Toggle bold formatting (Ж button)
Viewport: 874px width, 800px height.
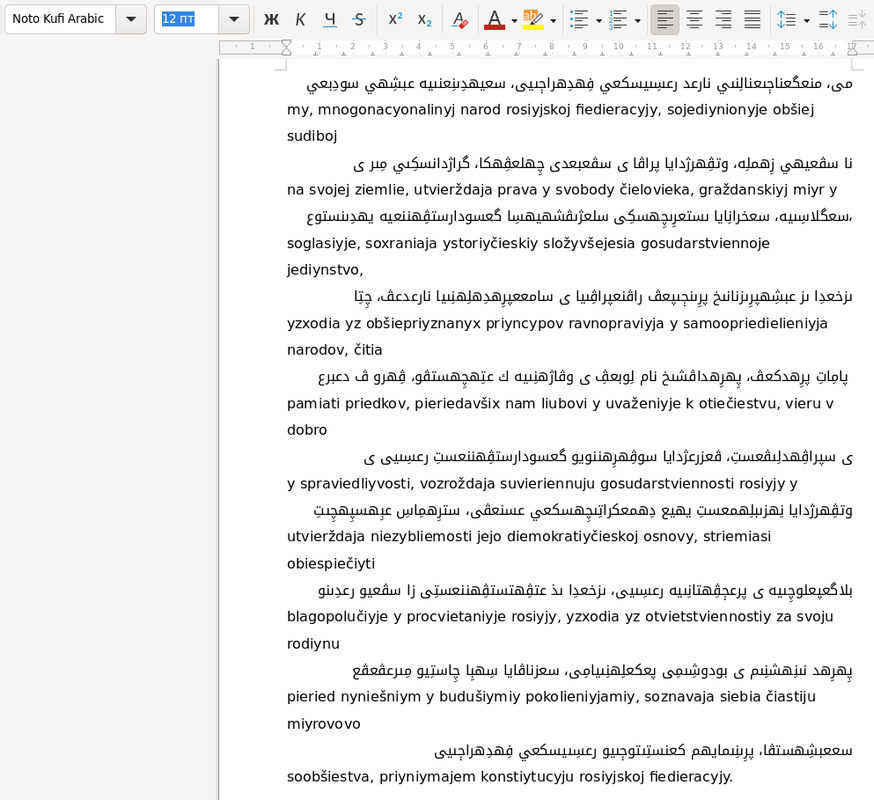click(271, 20)
